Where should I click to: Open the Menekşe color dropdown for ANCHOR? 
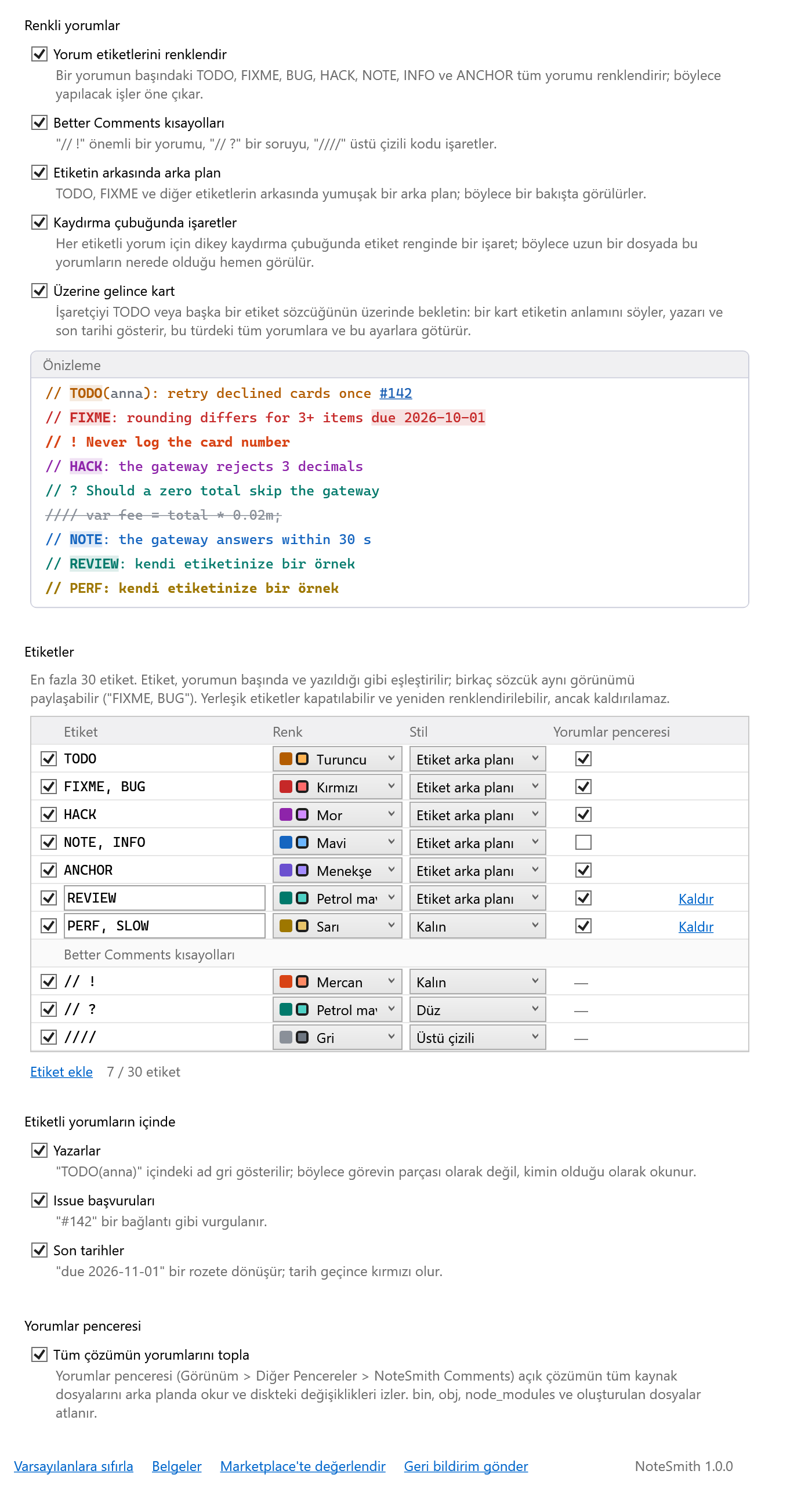pos(338,871)
